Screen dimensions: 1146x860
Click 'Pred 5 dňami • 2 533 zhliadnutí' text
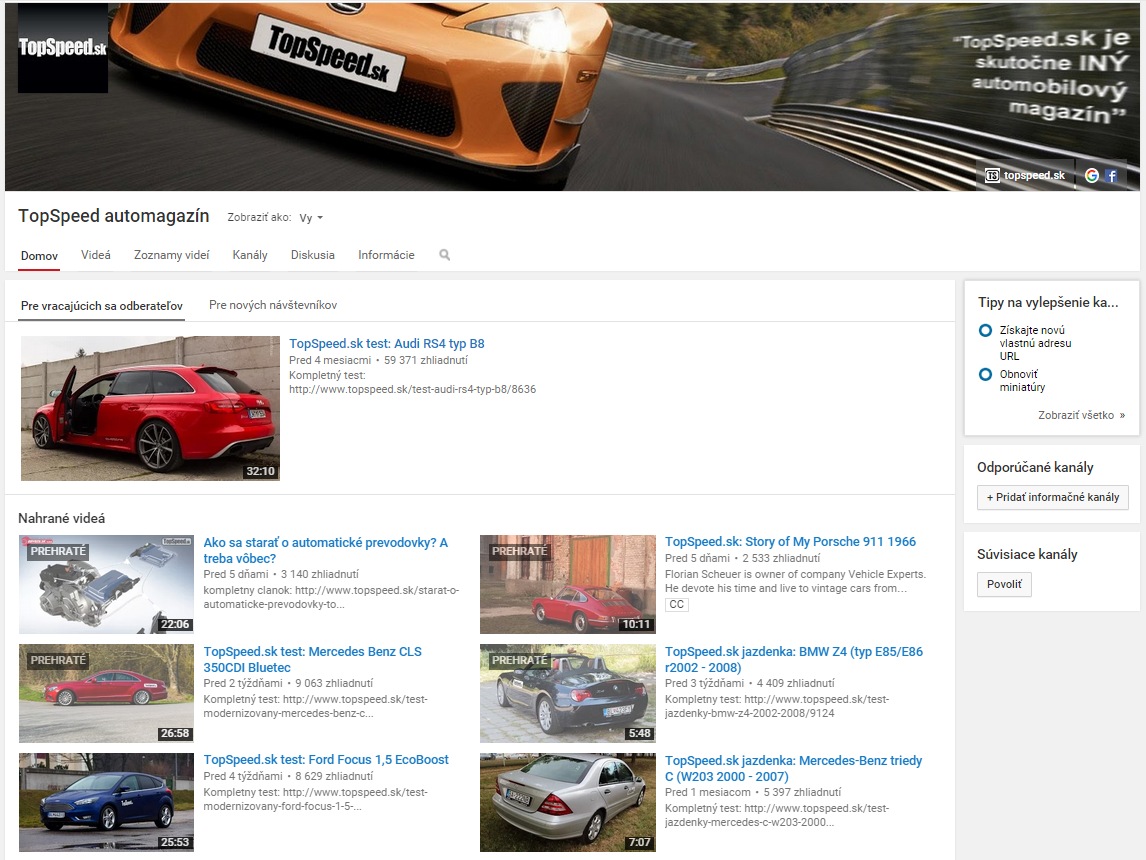742,558
